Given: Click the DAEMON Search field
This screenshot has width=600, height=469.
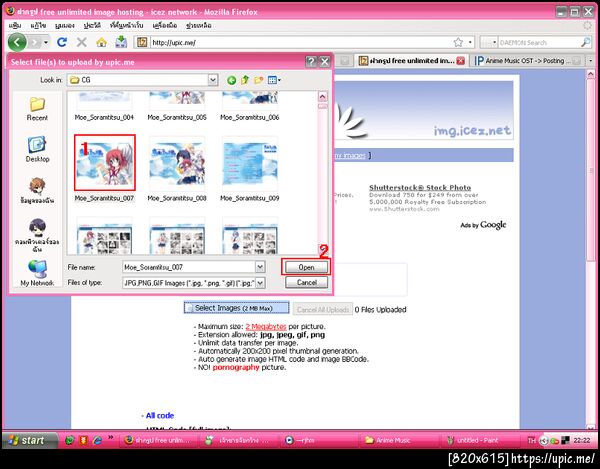Looking at the screenshot, I should click(540, 42).
